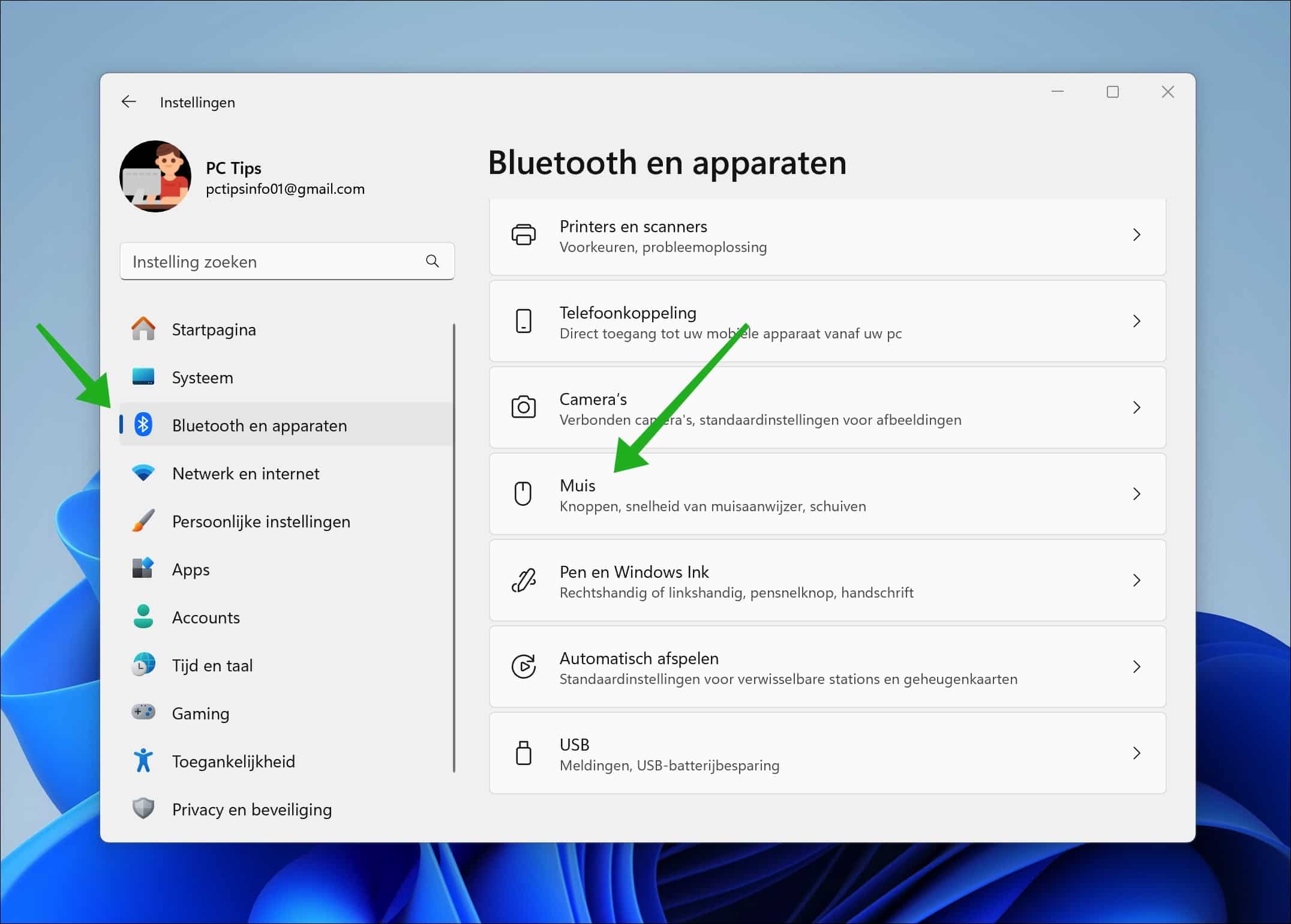This screenshot has height=924, width=1291.
Task: Select the Wi-Fi icon for Netwerk en internet
Action: coord(143,473)
